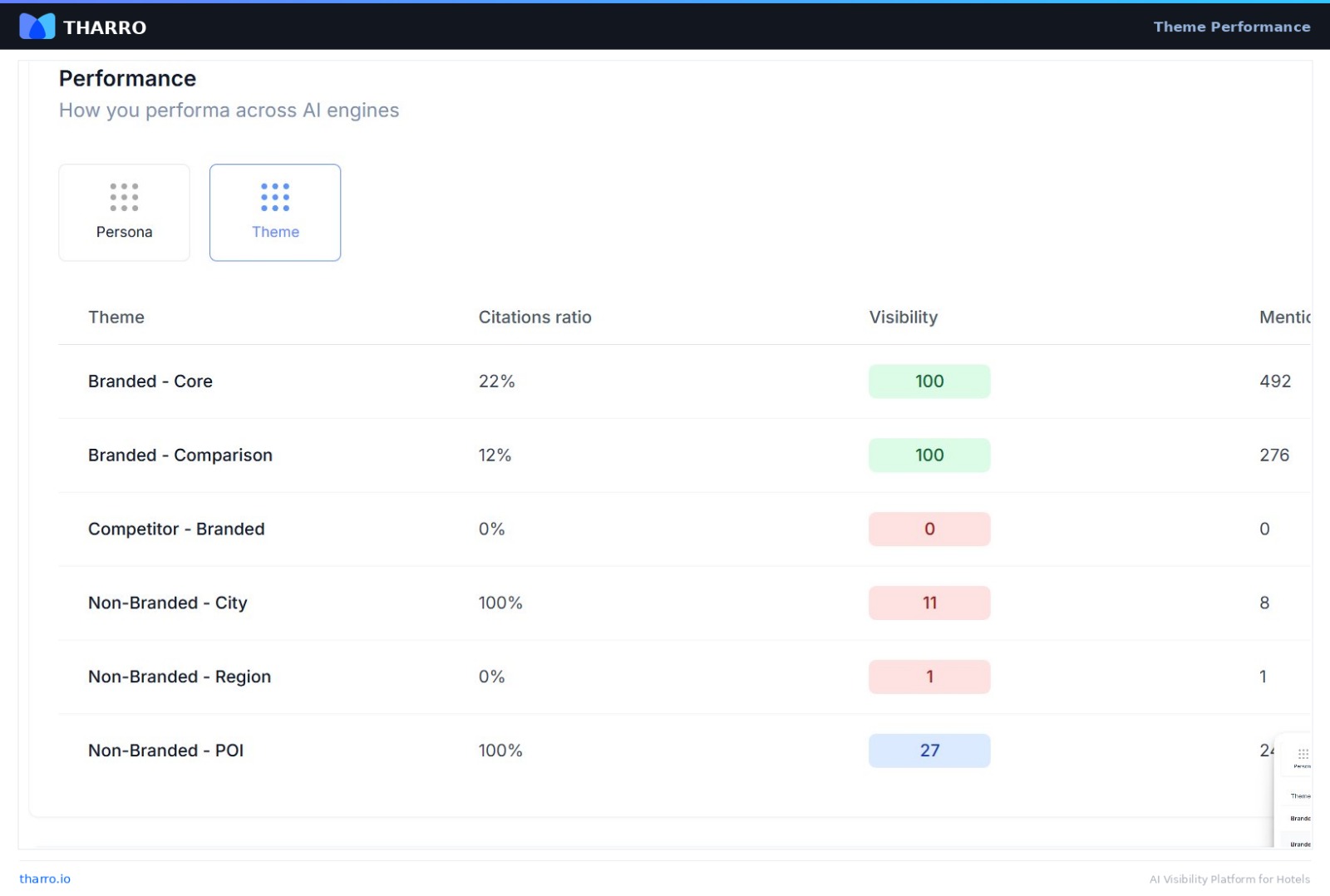1330x896 pixels.
Task: Open the Non-Branded - POI theme row
Action: pos(165,751)
